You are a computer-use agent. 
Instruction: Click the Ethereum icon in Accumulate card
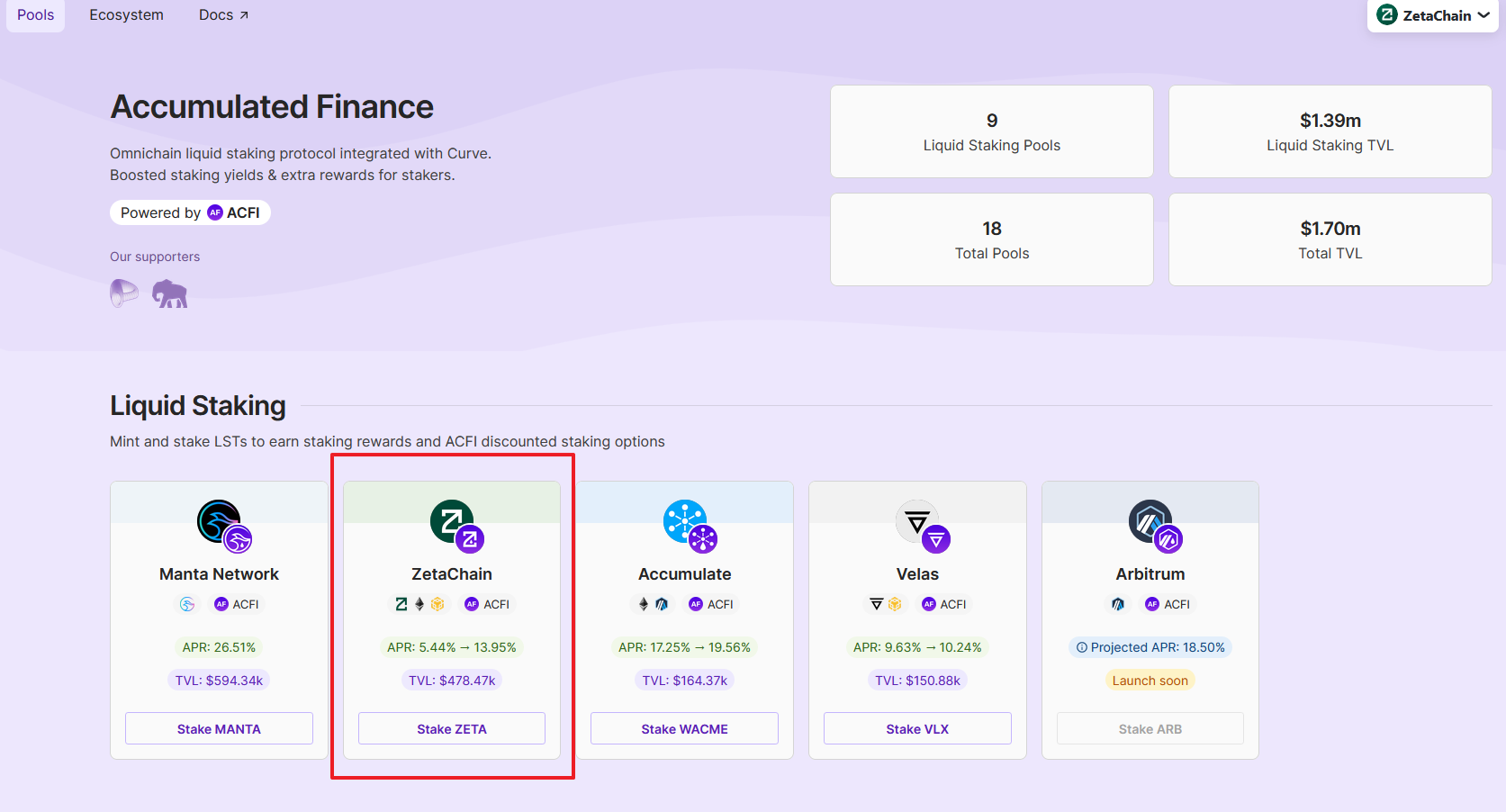[644, 604]
